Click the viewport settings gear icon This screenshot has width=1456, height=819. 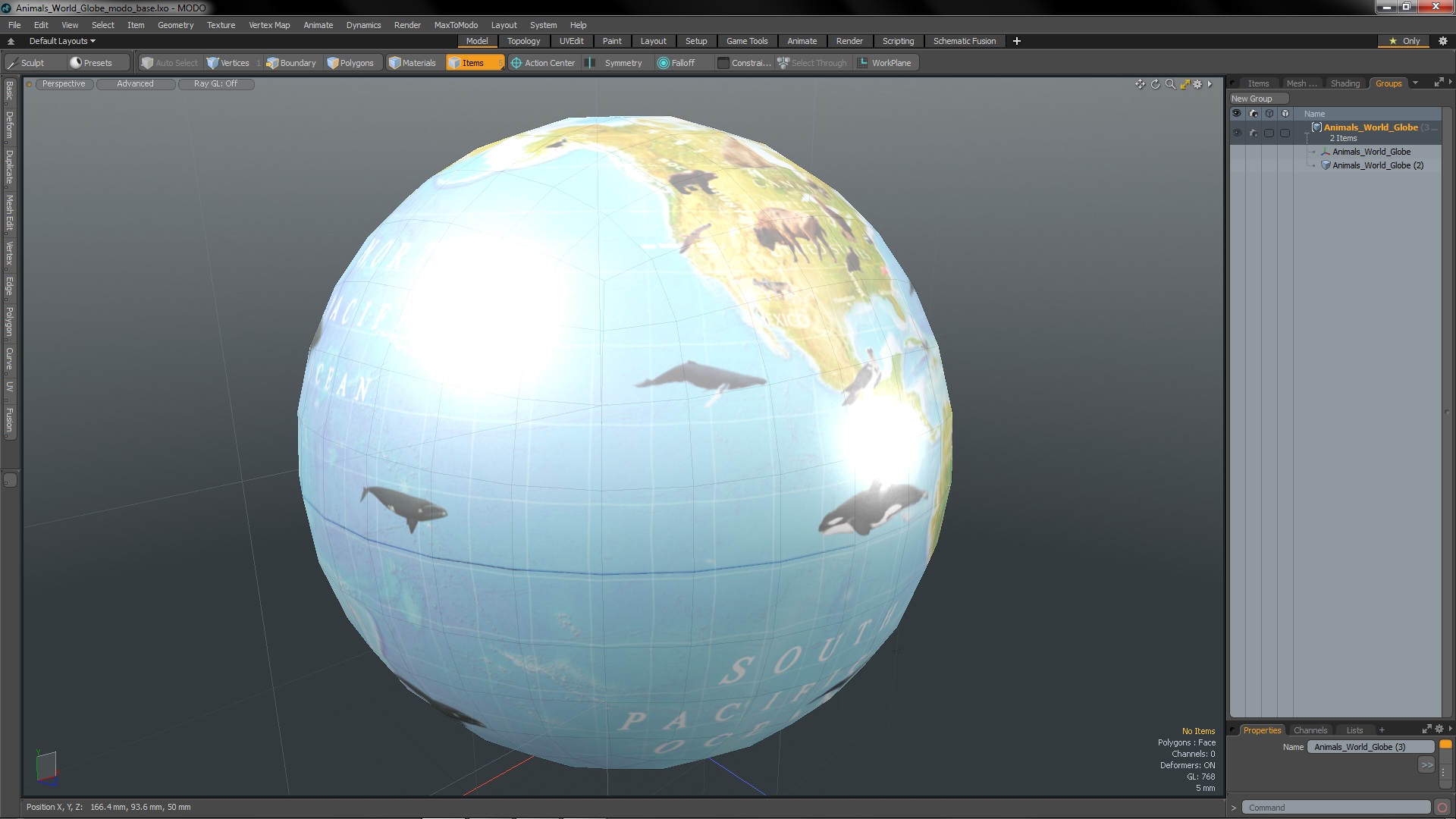coord(1197,84)
